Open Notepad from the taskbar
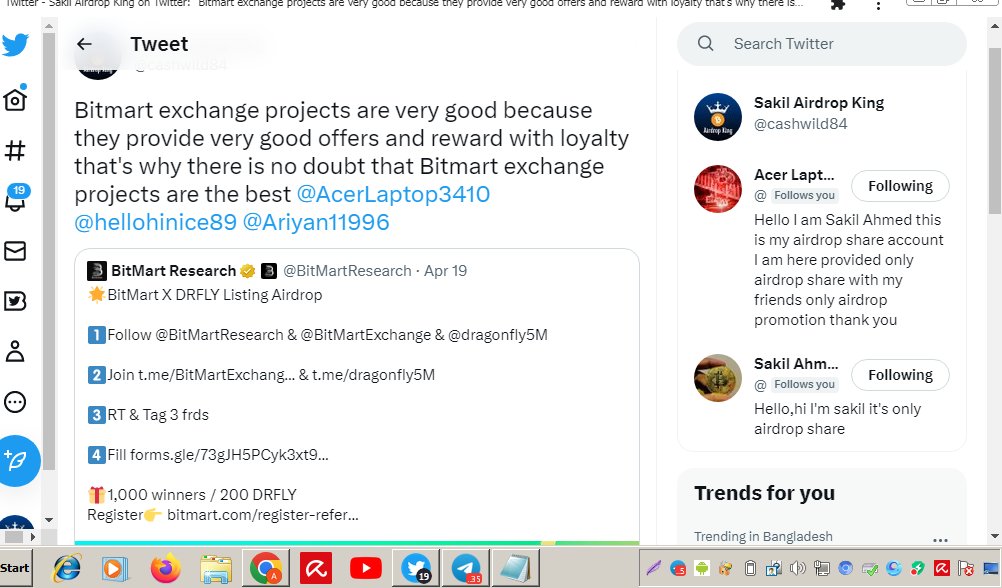 click(516, 568)
